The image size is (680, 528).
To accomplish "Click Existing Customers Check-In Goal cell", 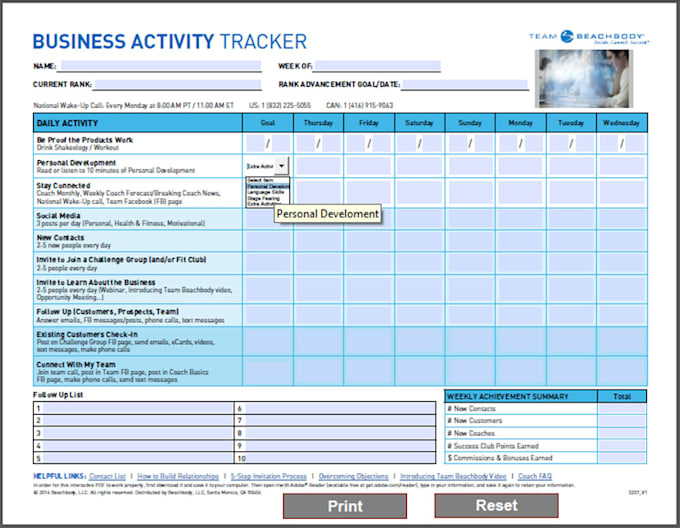I will click(268, 341).
